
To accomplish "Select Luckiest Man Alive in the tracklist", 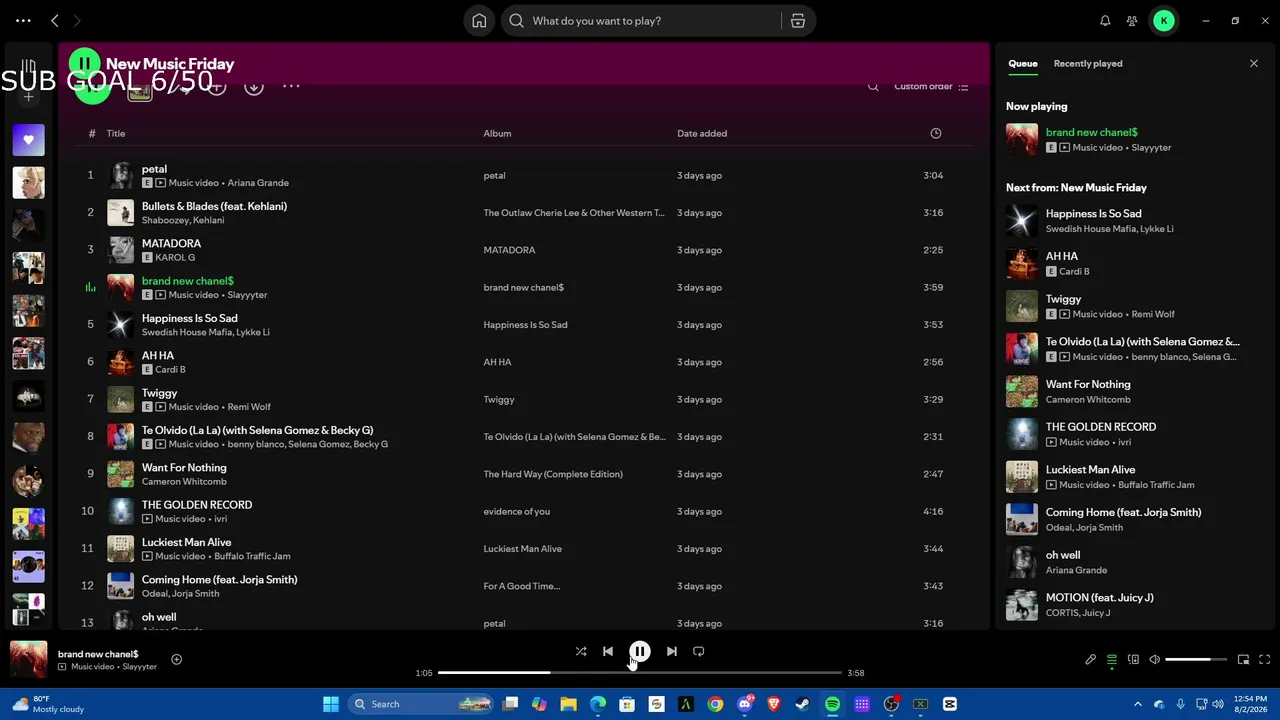I will click(186, 542).
